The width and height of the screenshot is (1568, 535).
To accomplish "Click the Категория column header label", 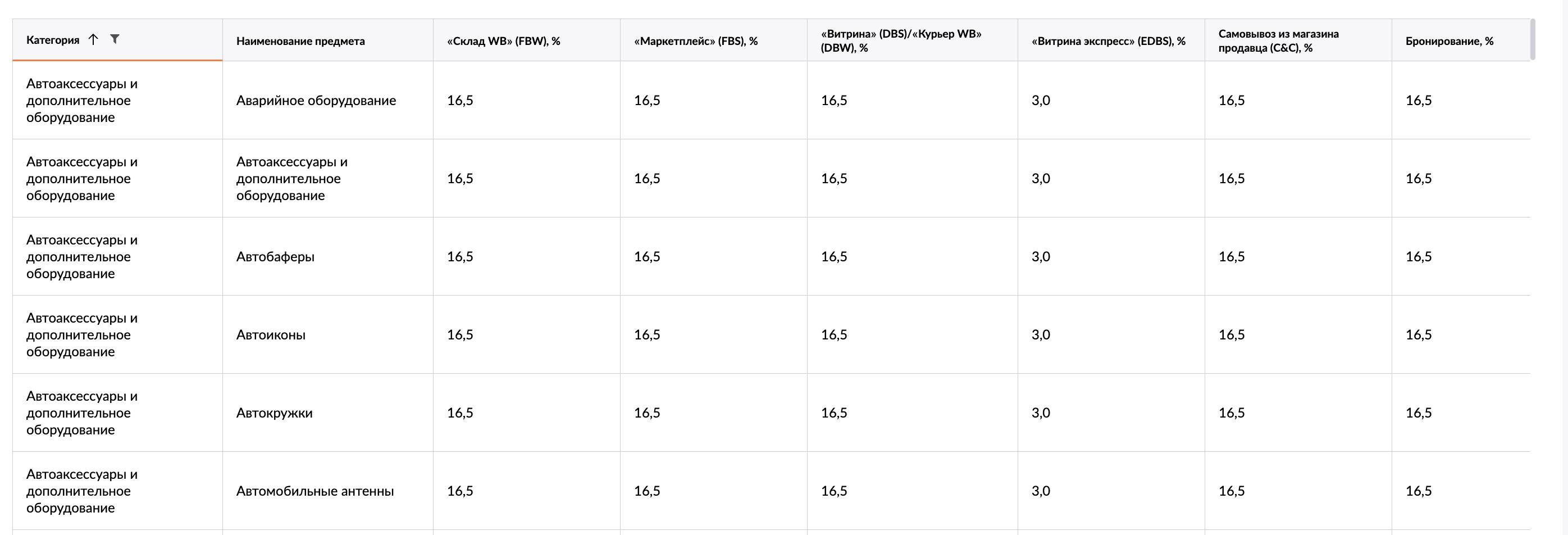I will pyautogui.click(x=53, y=40).
